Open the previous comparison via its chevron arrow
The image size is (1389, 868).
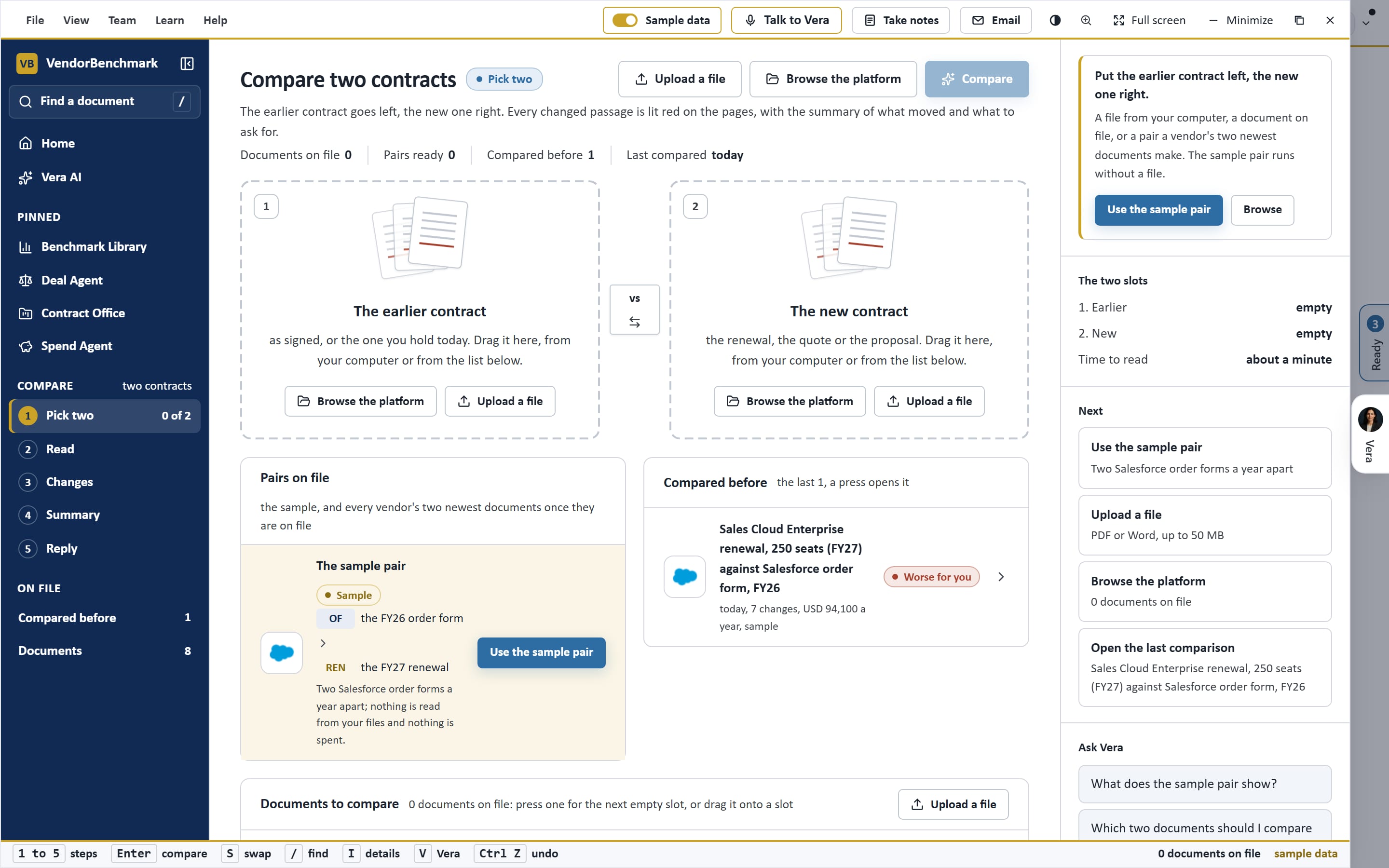(1001, 576)
